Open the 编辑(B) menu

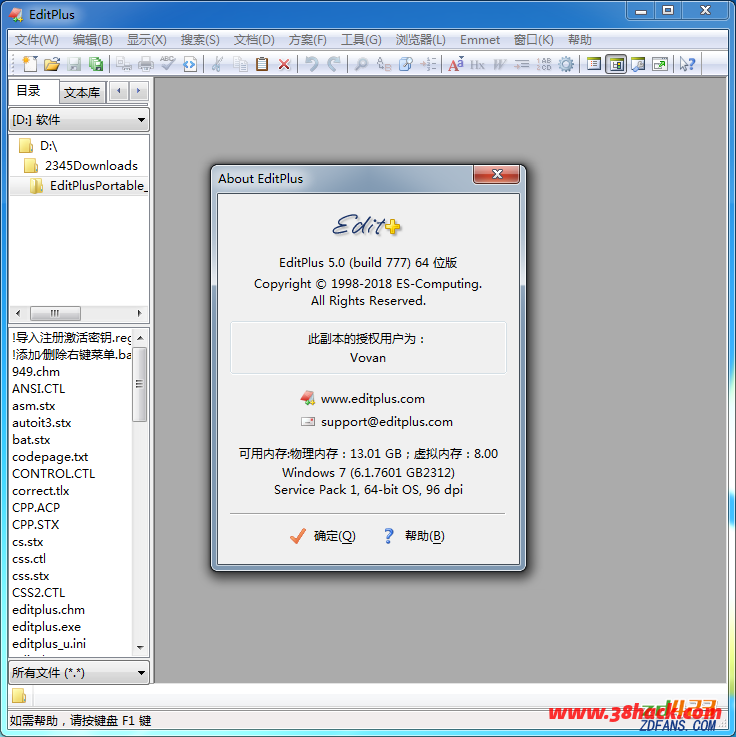(x=93, y=40)
